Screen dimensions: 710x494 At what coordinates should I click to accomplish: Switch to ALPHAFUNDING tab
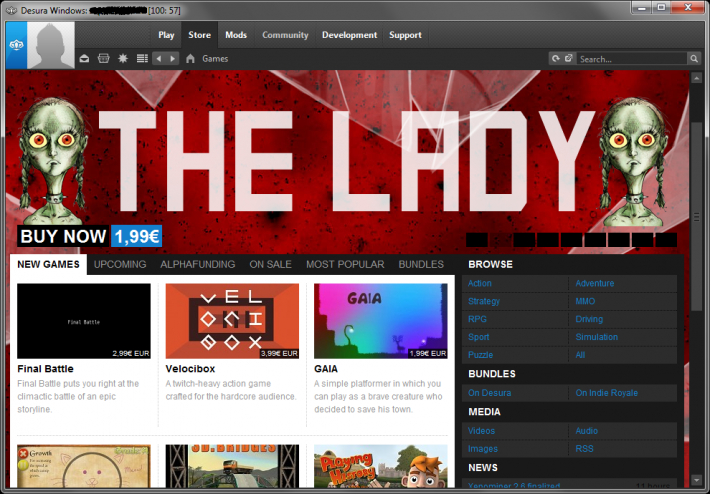tap(198, 264)
